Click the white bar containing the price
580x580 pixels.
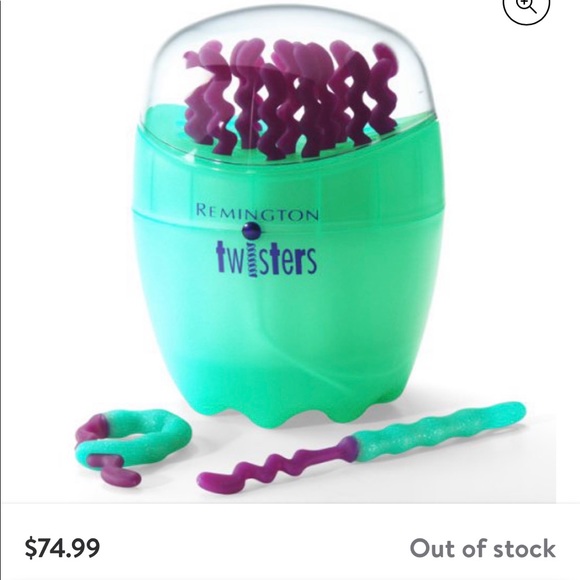point(290,542)
